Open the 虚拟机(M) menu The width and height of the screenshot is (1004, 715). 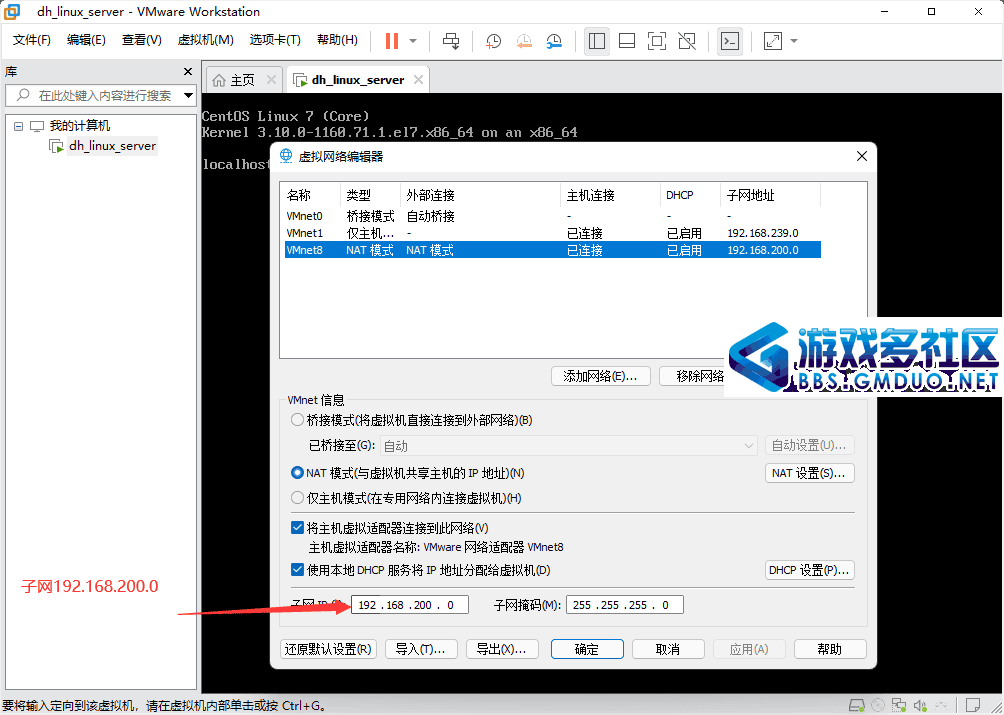point(206,40)
